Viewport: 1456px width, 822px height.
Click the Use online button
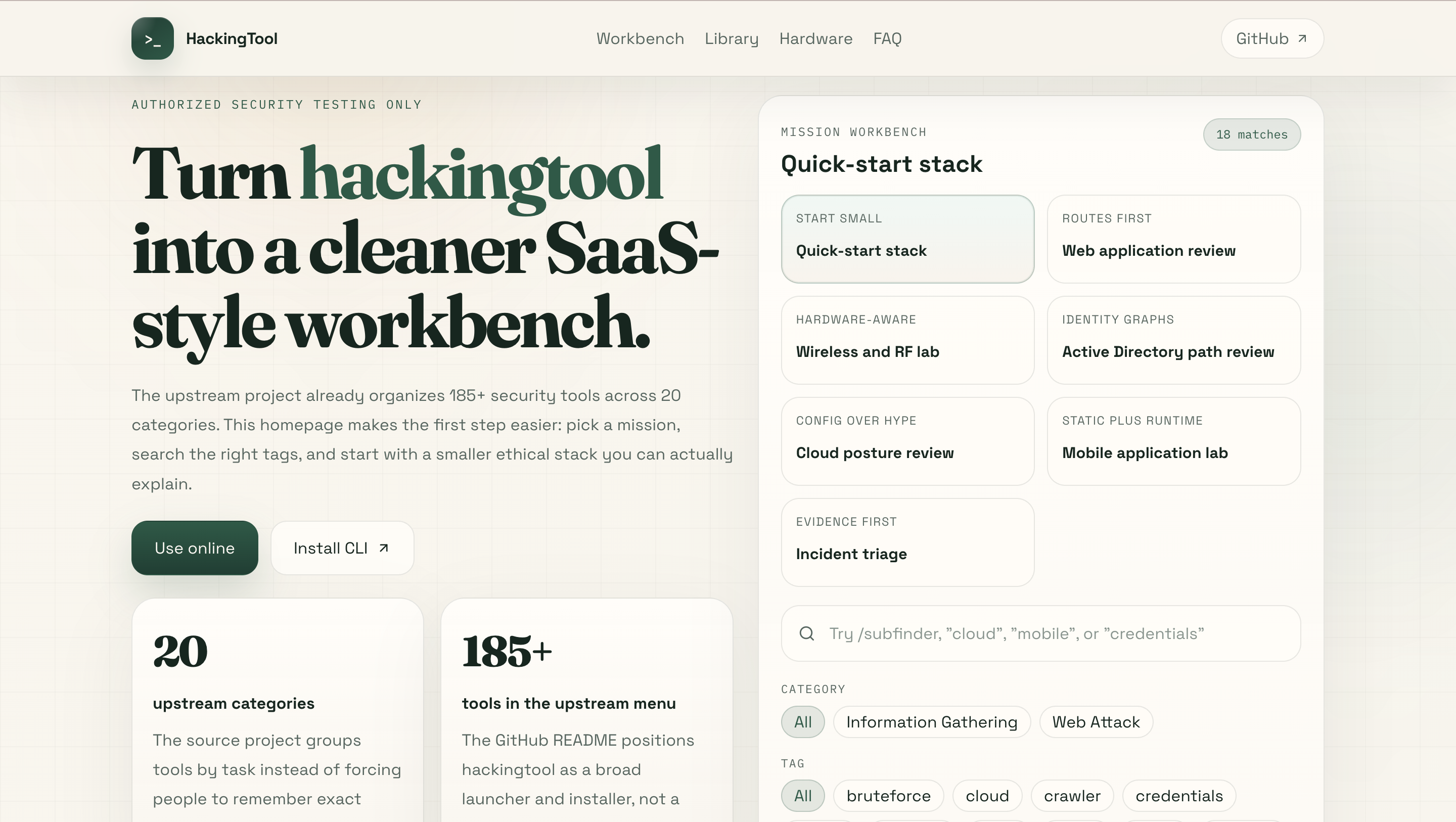(195, 548)
